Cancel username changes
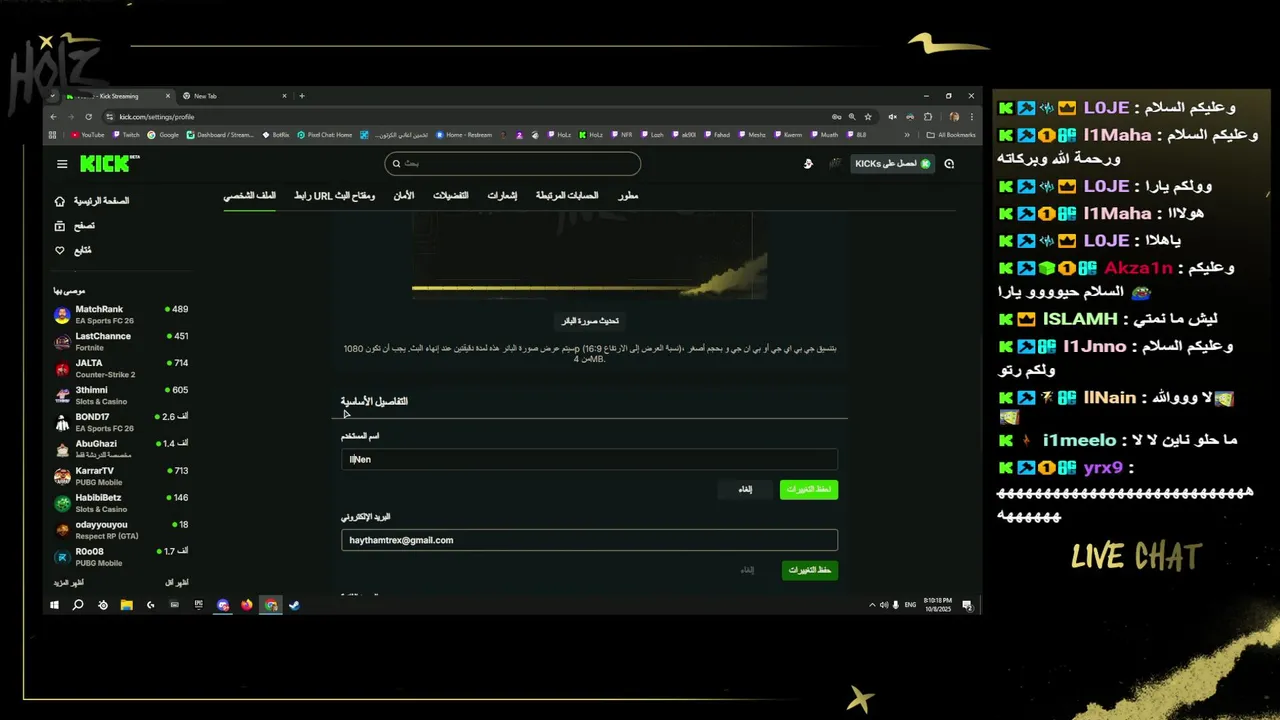The height and width of the screenshot is (720, 1280). point(746,490)
